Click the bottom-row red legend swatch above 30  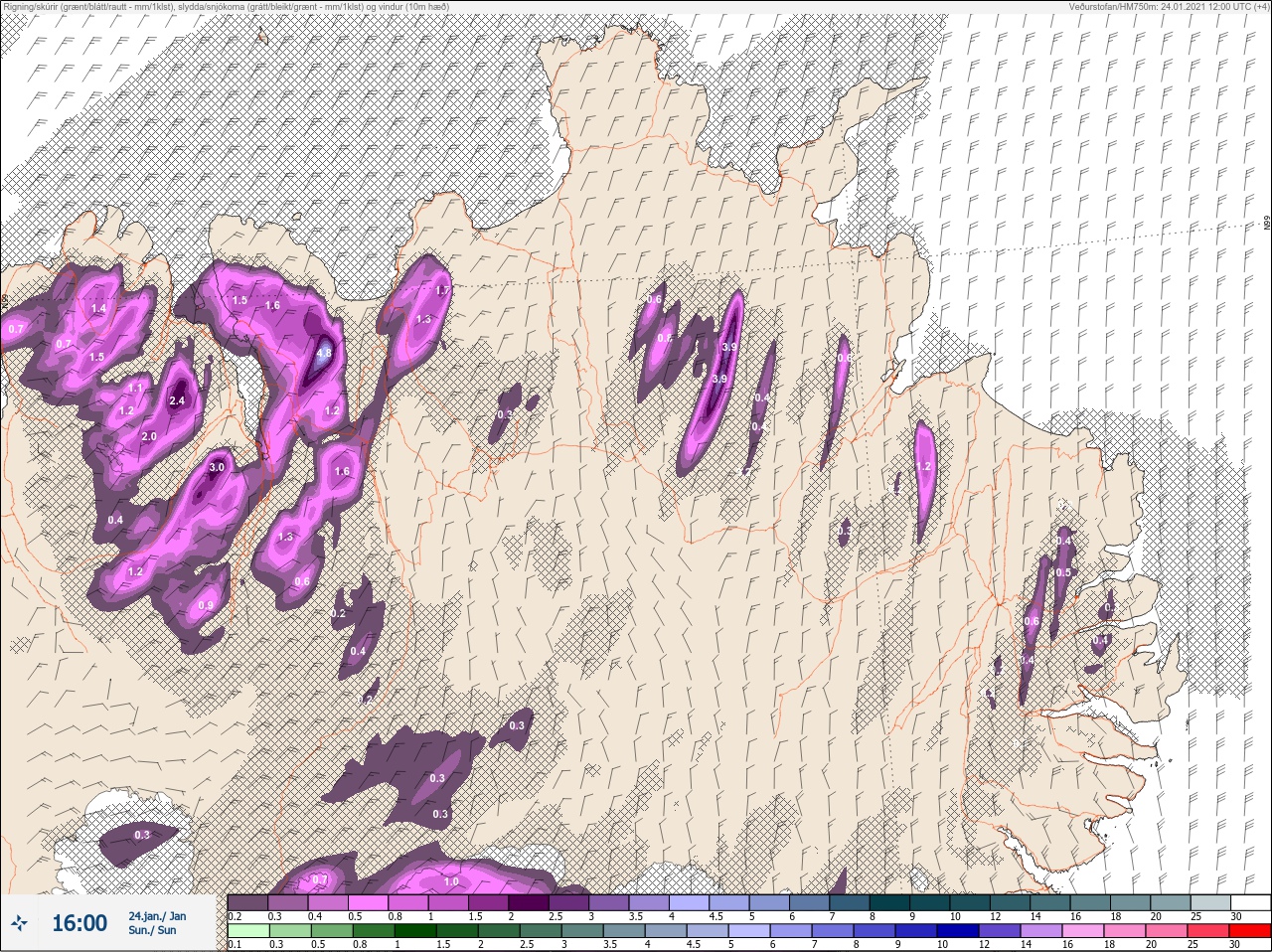pos(1249,930)
